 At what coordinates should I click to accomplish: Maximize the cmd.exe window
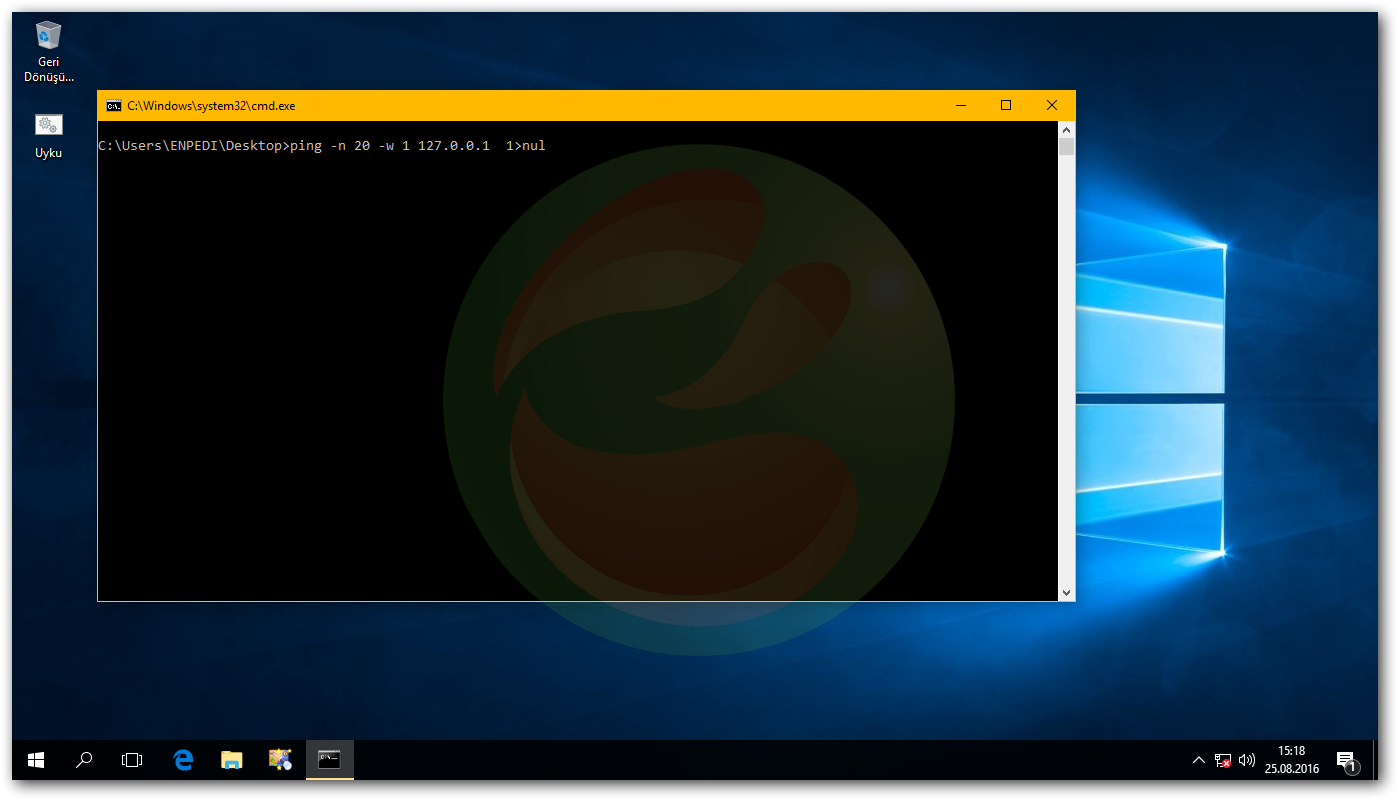click(1006, 106)
